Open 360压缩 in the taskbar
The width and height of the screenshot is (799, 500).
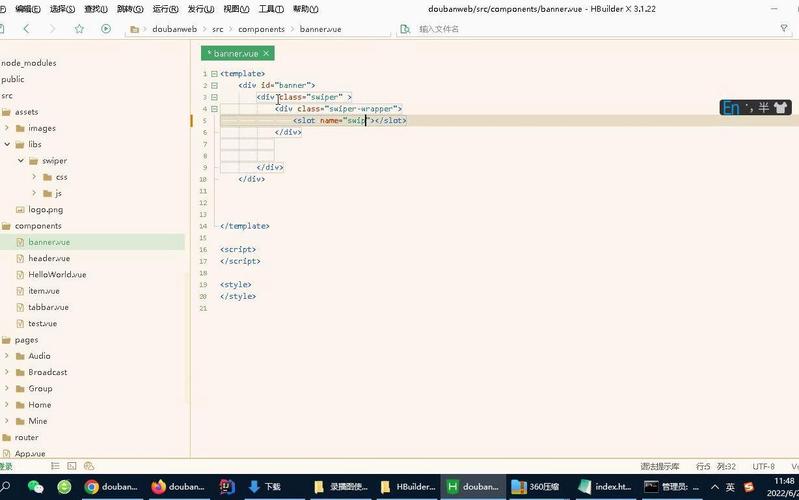click(535, 487)
